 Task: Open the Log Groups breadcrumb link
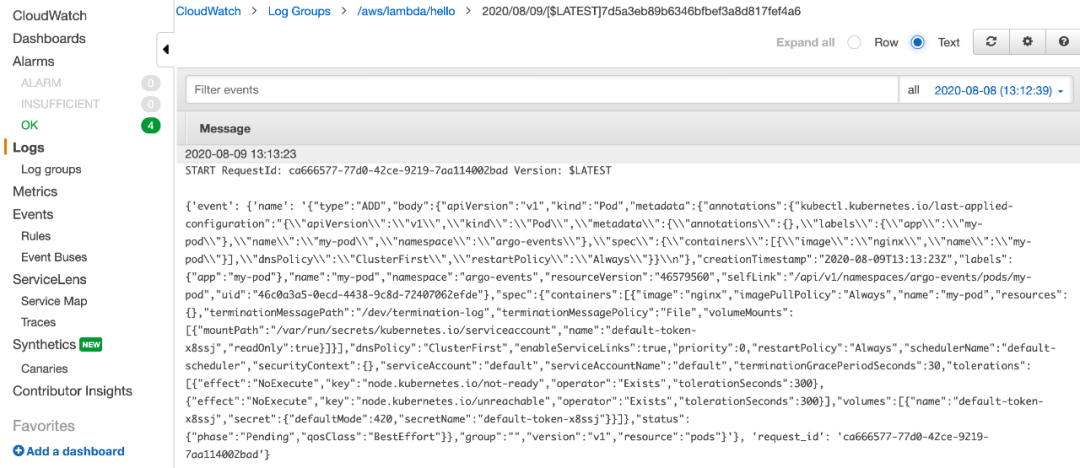click(299, 12)
